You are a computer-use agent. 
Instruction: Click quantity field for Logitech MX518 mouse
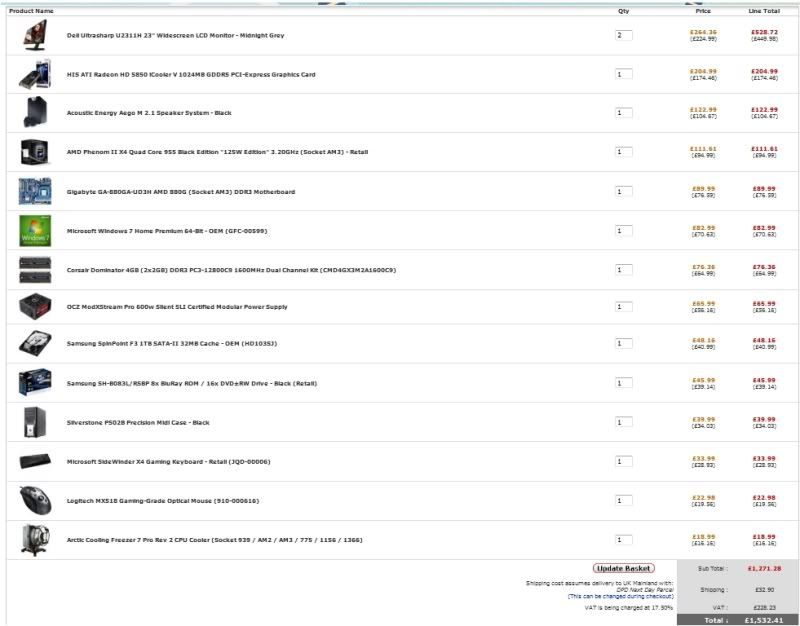pyautogui.click(x=623, y=500)
